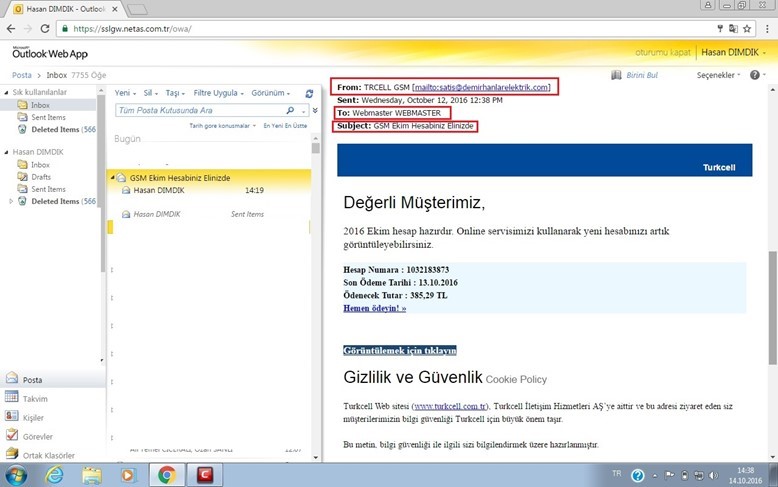Open the media player taskbar icon

128,475
